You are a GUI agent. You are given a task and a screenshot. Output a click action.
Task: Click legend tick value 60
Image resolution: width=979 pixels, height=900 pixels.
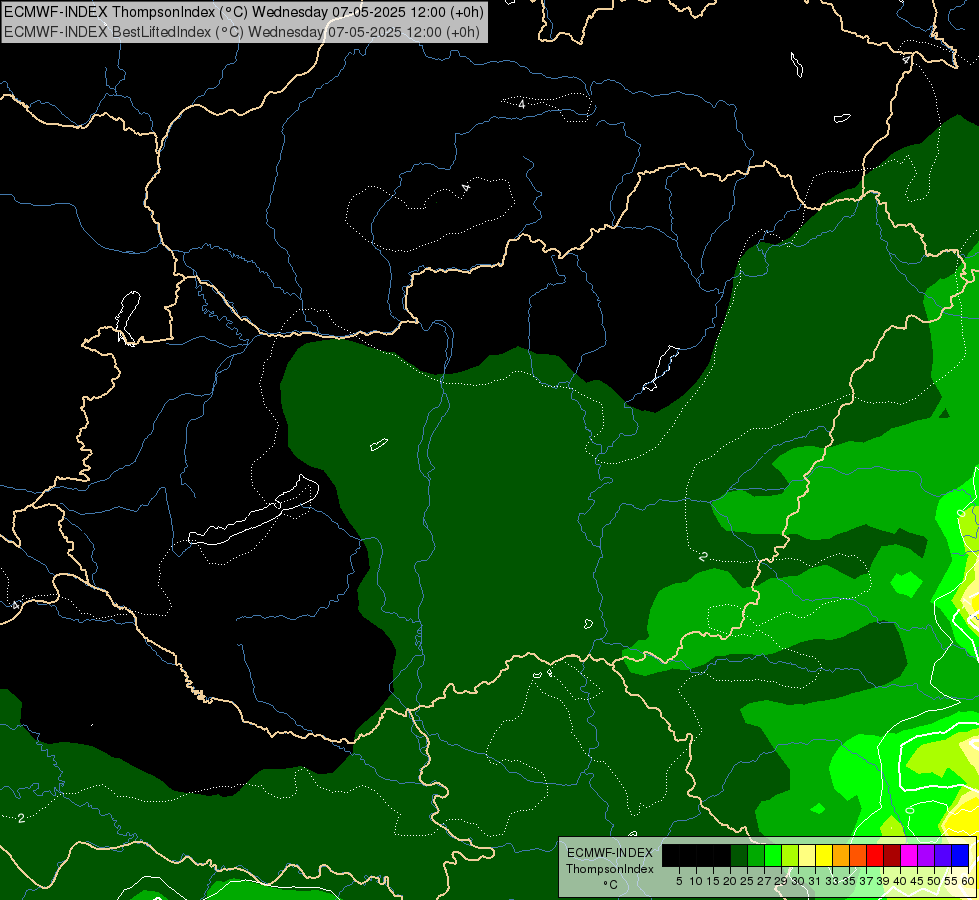coord(968,881)
